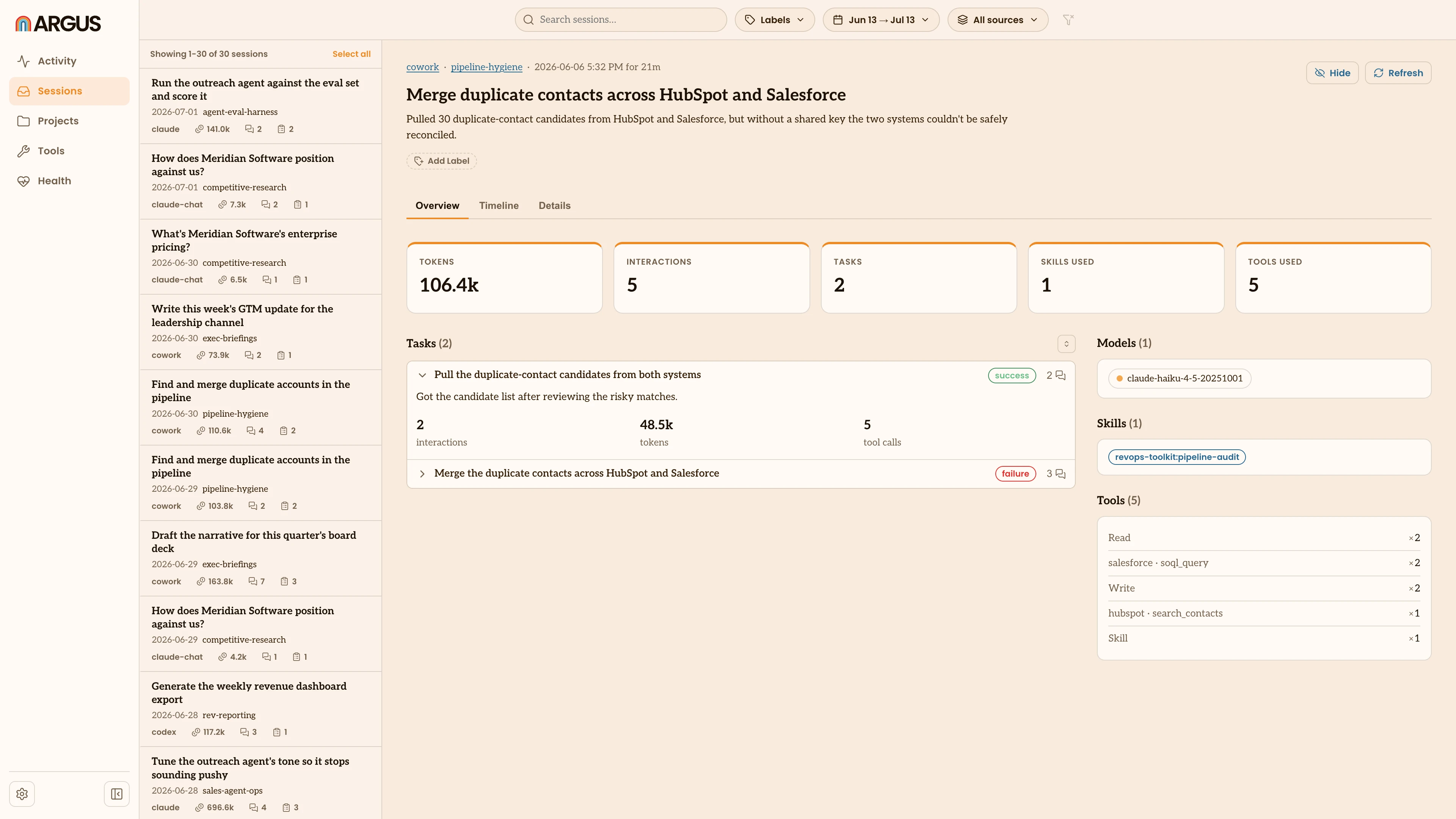
Task: Open Activity in the sidebar
Action: coord(69,61)
